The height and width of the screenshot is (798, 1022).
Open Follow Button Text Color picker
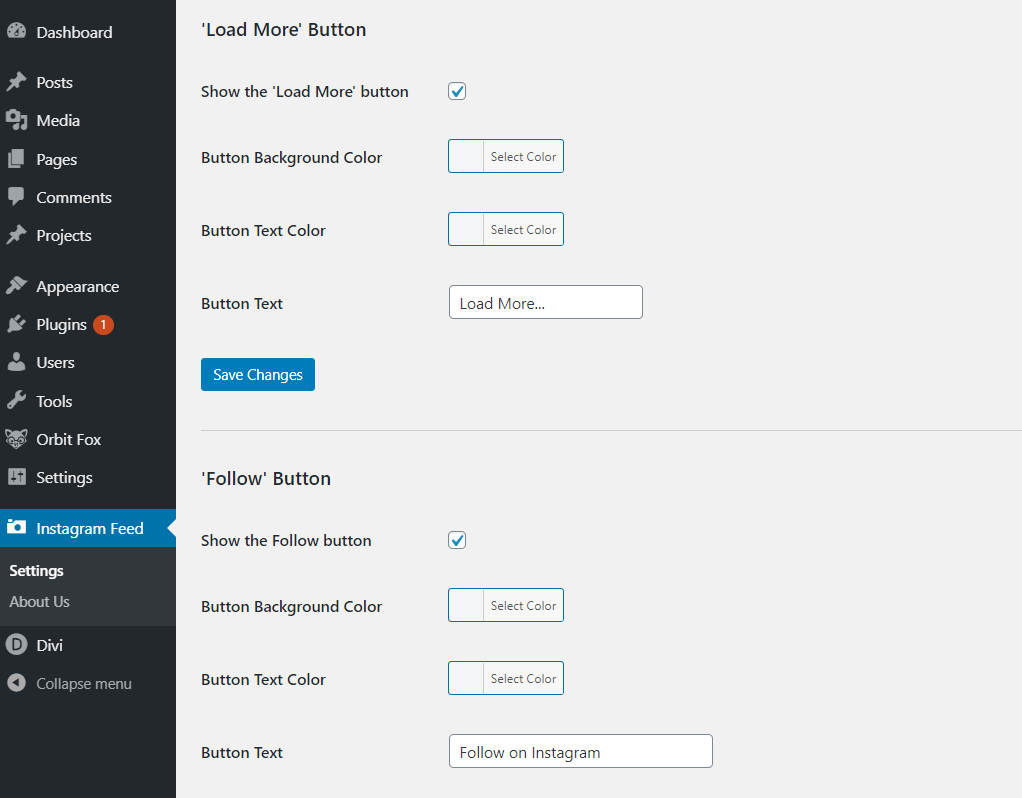[506, 678]
